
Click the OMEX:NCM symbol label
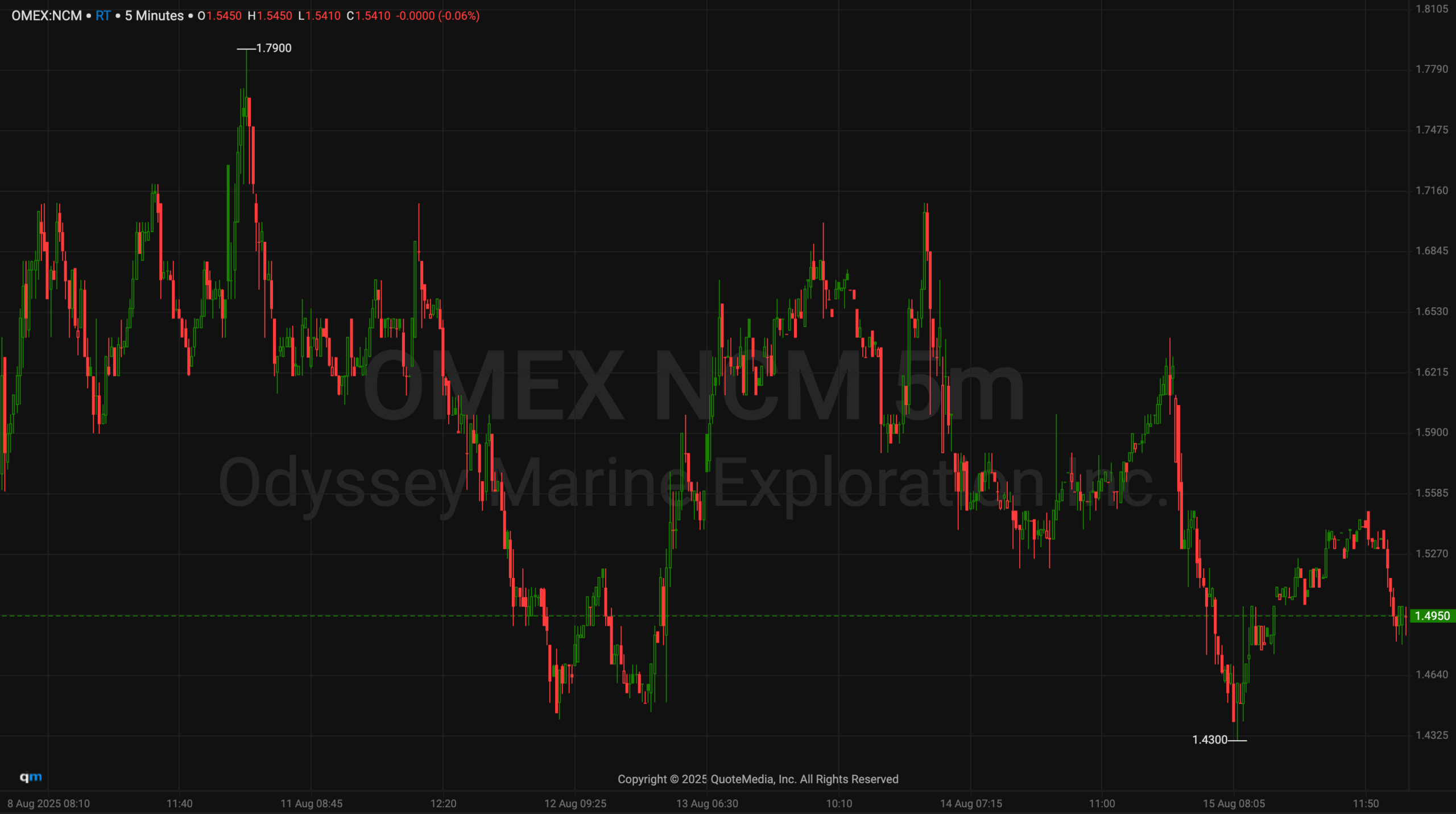click(x=47, y=16)
